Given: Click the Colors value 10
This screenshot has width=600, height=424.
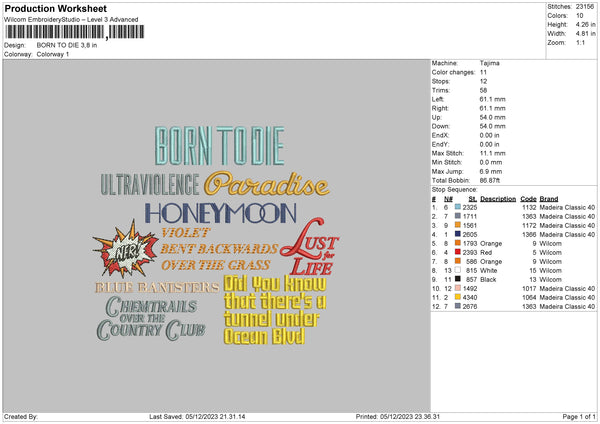Looking at the screenshot, I should tap(579, 16).
